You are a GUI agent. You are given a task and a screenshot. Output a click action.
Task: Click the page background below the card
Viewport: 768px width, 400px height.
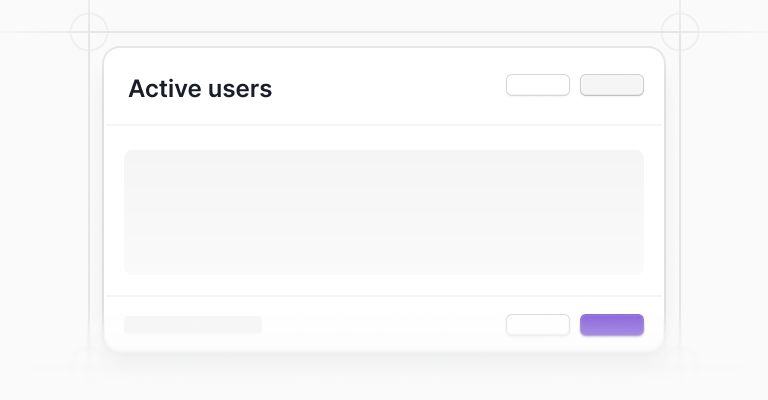(x=384, y=379)
